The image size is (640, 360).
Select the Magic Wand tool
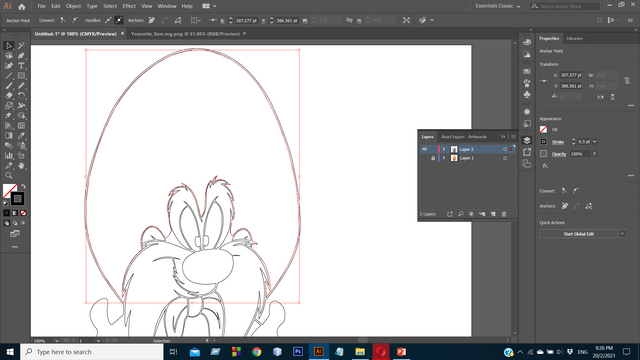(x=21, y=46)
